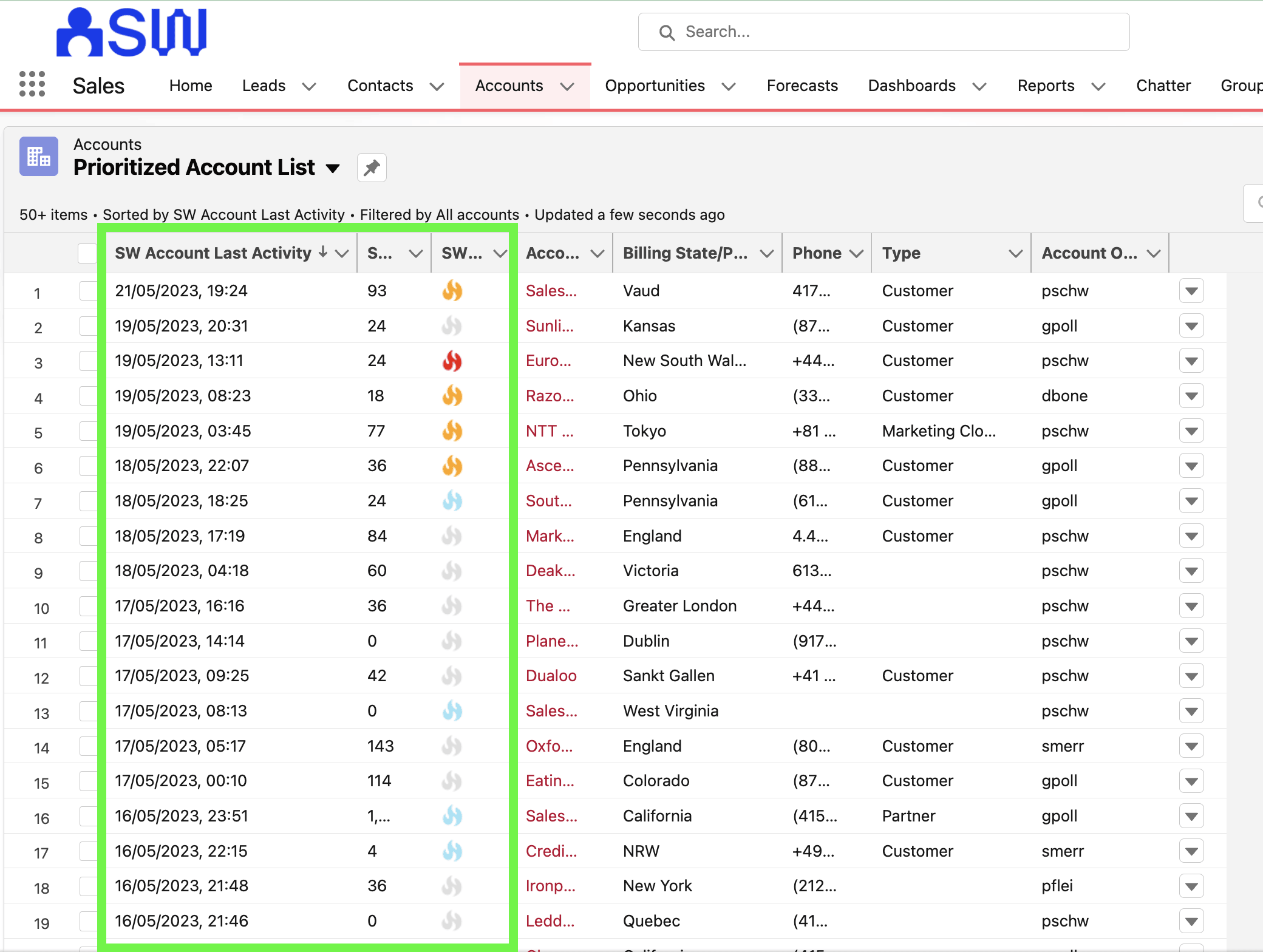Open the app launcher waffle icon
The height and width of the screenshot is (952, 1263).
point(32,84)
